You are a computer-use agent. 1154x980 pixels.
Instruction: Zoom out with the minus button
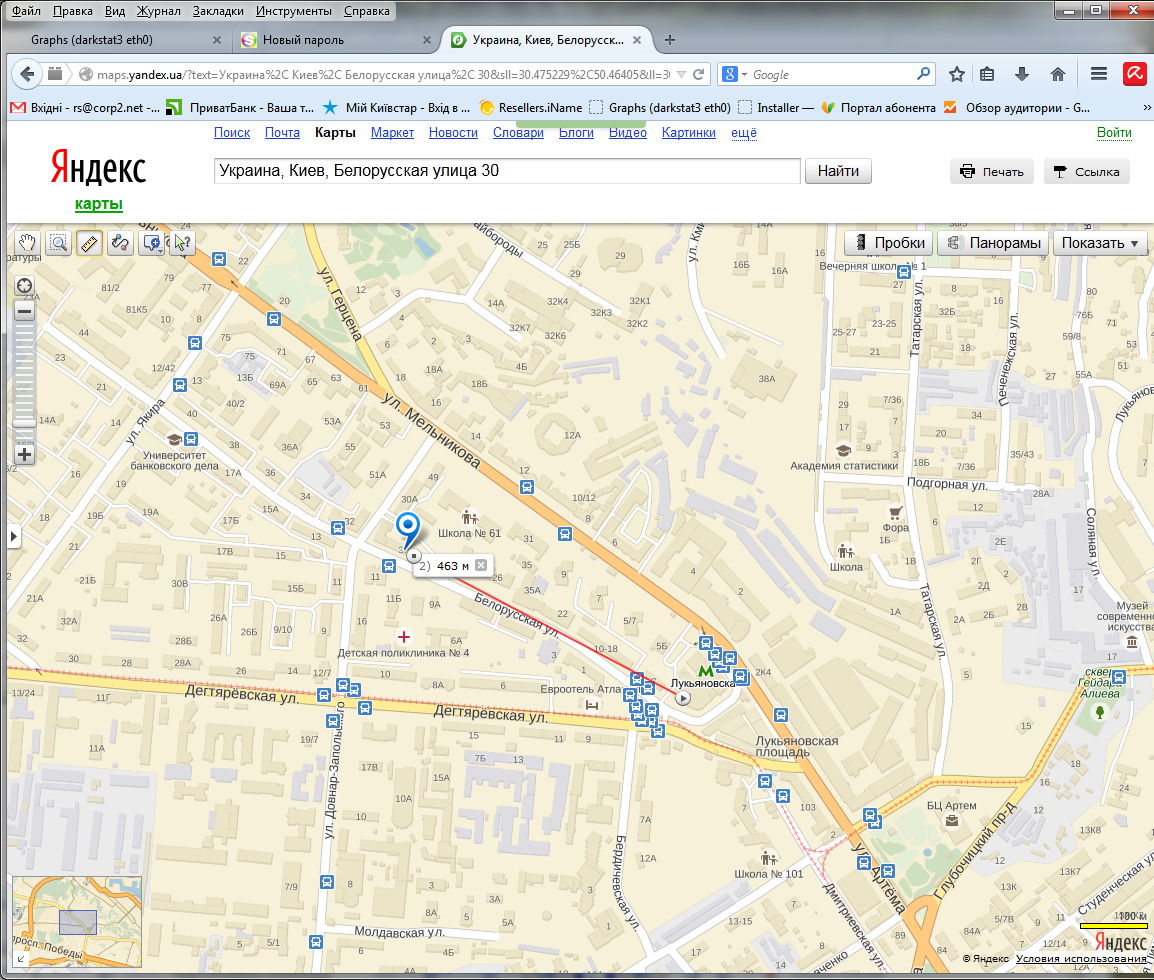coord(24,312)
